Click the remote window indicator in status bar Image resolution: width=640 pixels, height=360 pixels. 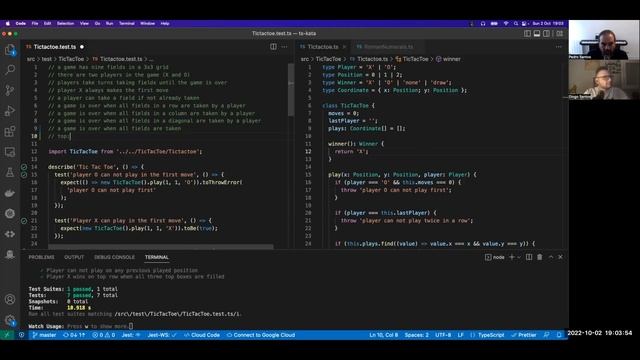(x=7, y=335)
